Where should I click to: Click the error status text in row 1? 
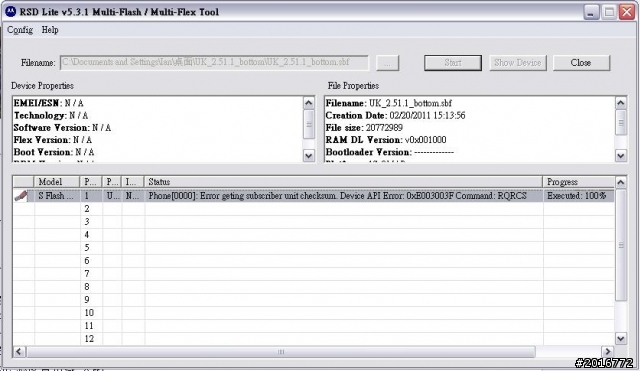click(x=338, y=196)
